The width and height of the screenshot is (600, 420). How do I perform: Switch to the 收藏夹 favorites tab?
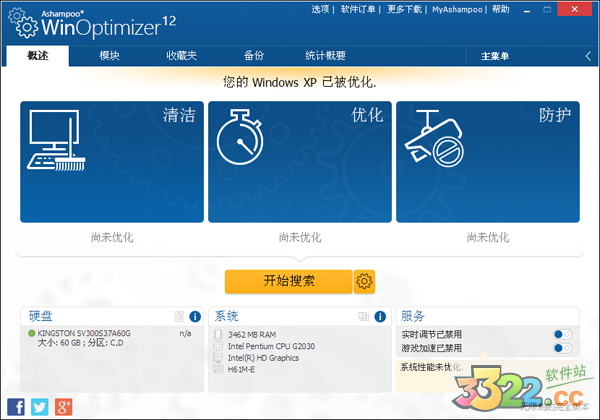(181, 56)
